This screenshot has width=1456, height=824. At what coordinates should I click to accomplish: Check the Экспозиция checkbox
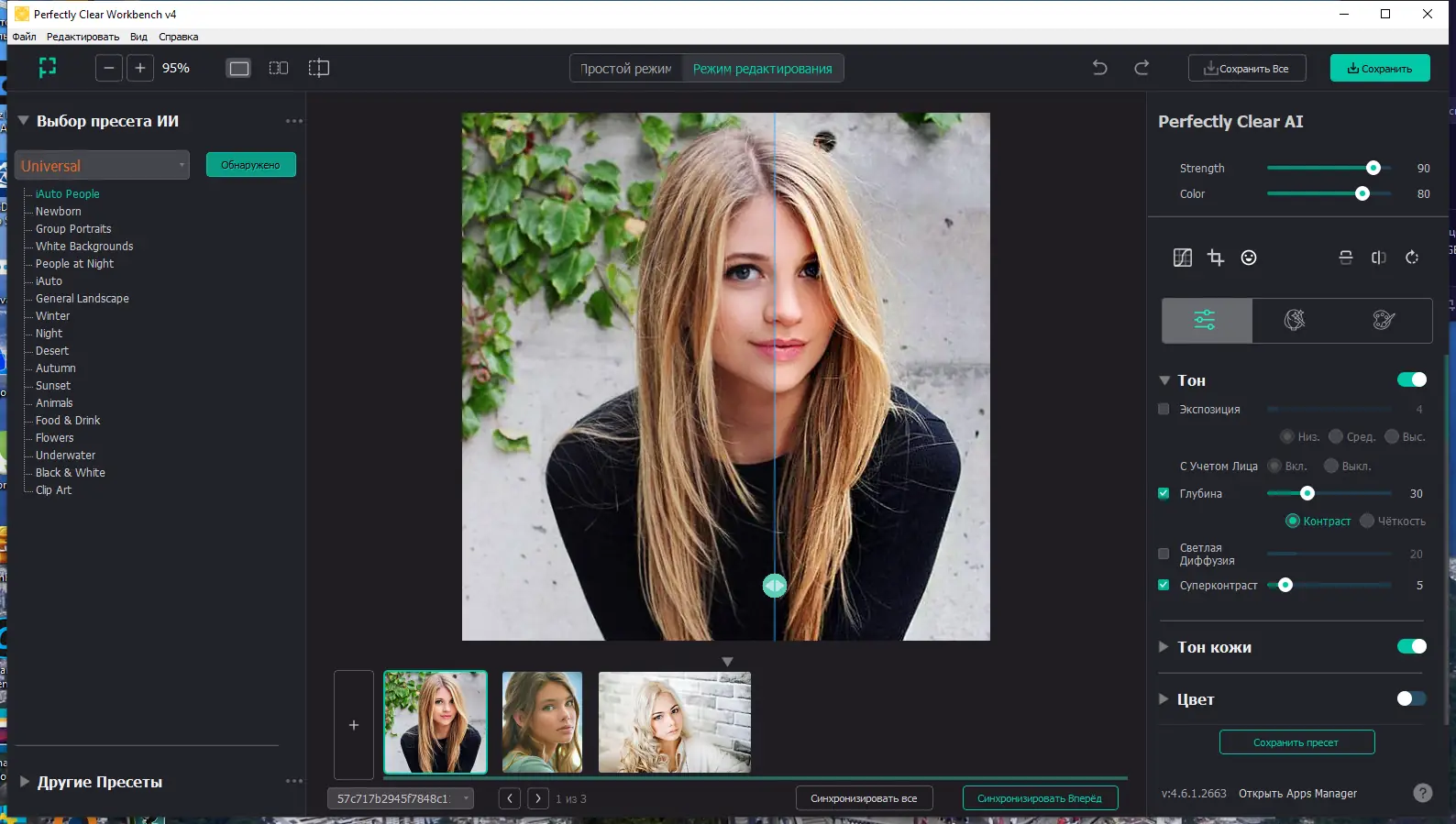coord(1164,409)
